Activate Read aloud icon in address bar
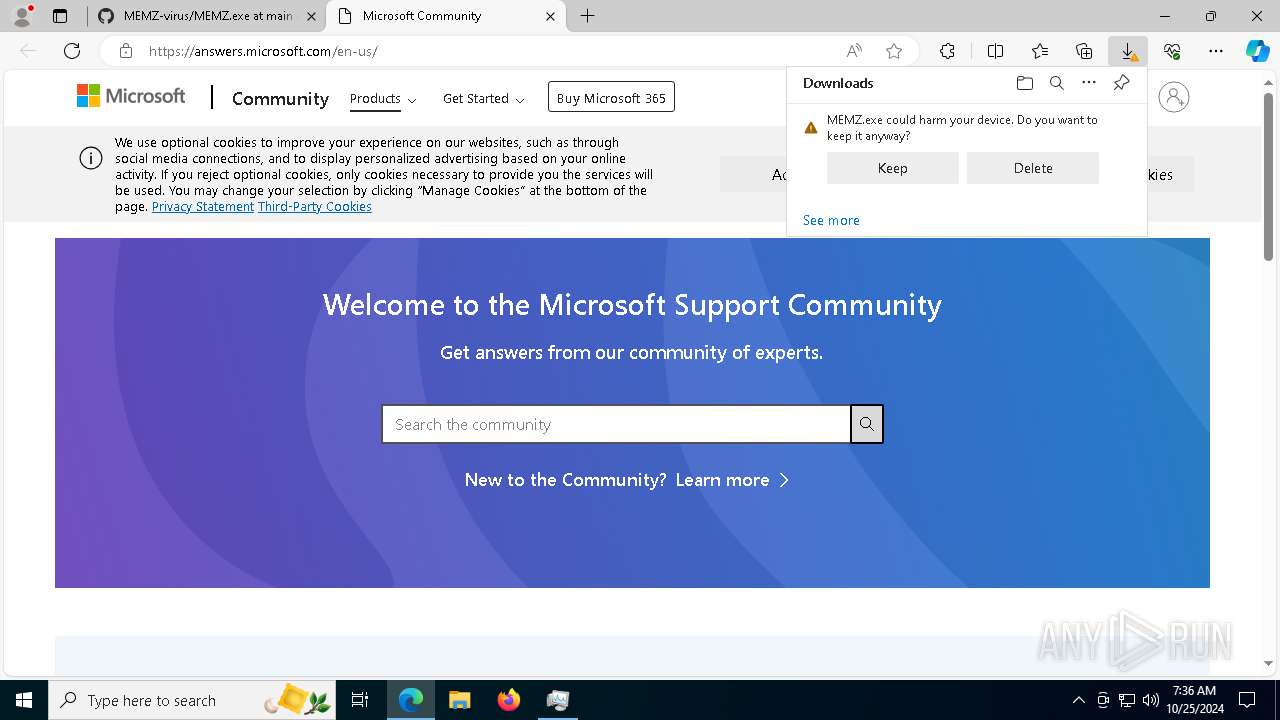Image resolution: width=1280 pixels, height=720 pixels. (854, 51)
